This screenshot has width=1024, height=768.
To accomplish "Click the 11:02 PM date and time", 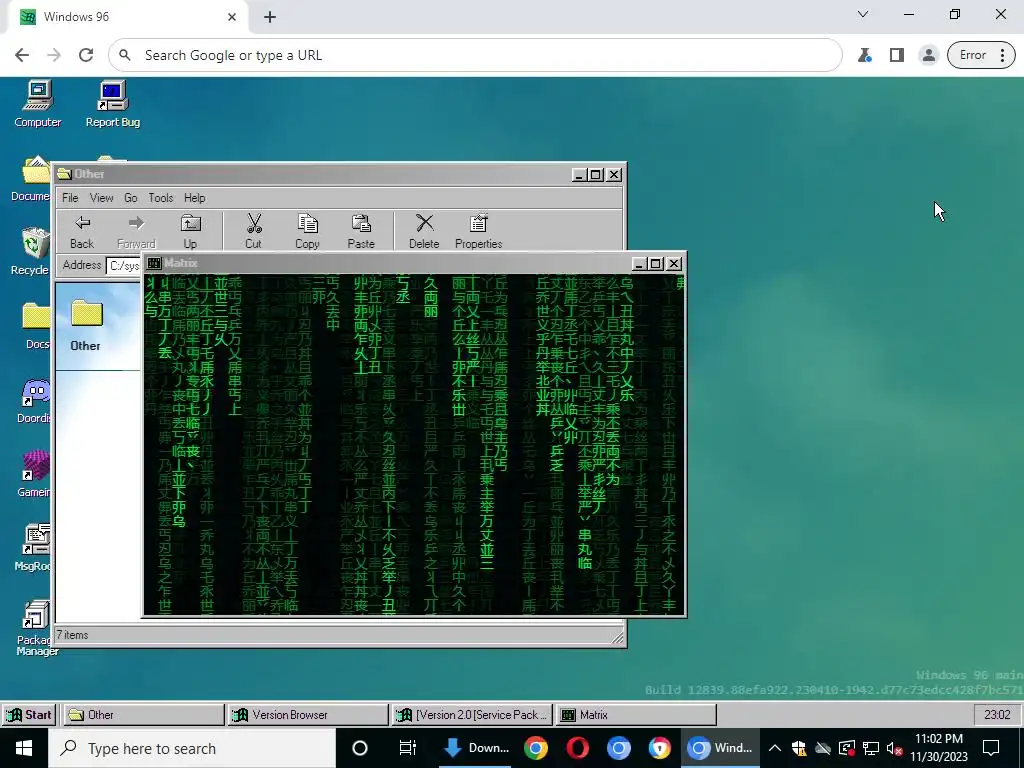I will 939,748.
